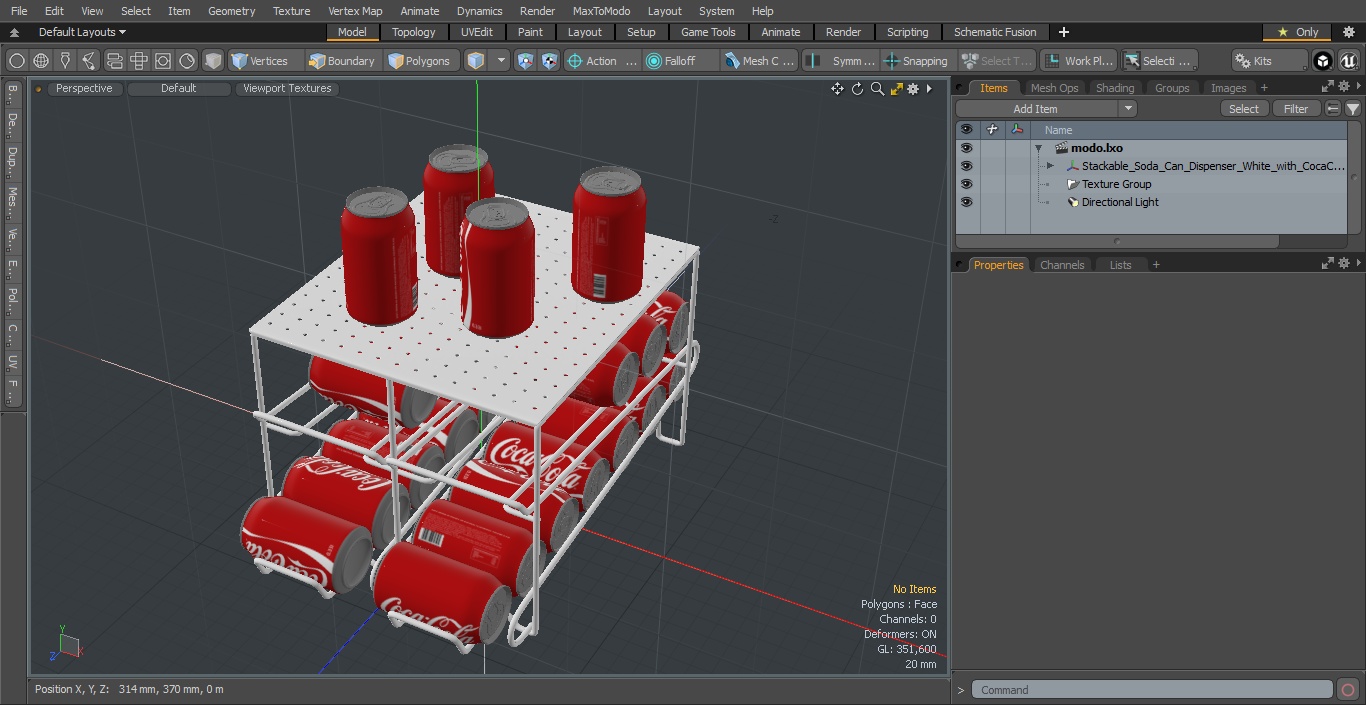This screenshot has height=705, width=1366.
Task: Open the Viewport Textures dropdown
Action: tap(287, 88)
